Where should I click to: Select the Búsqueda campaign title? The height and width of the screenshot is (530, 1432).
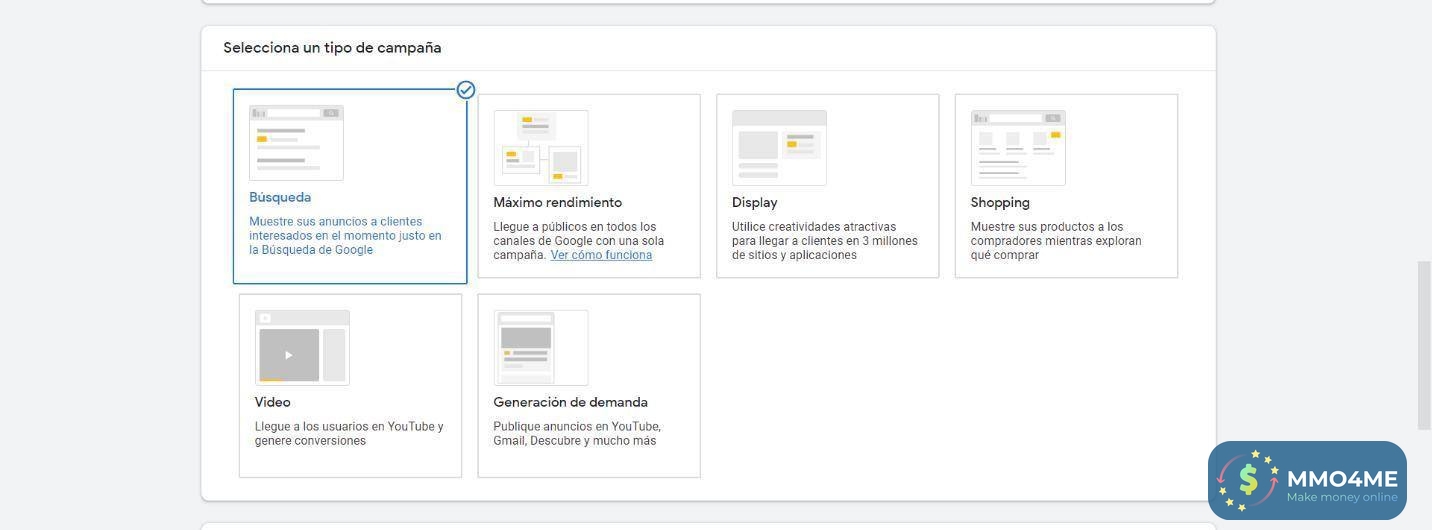(280, 198)
